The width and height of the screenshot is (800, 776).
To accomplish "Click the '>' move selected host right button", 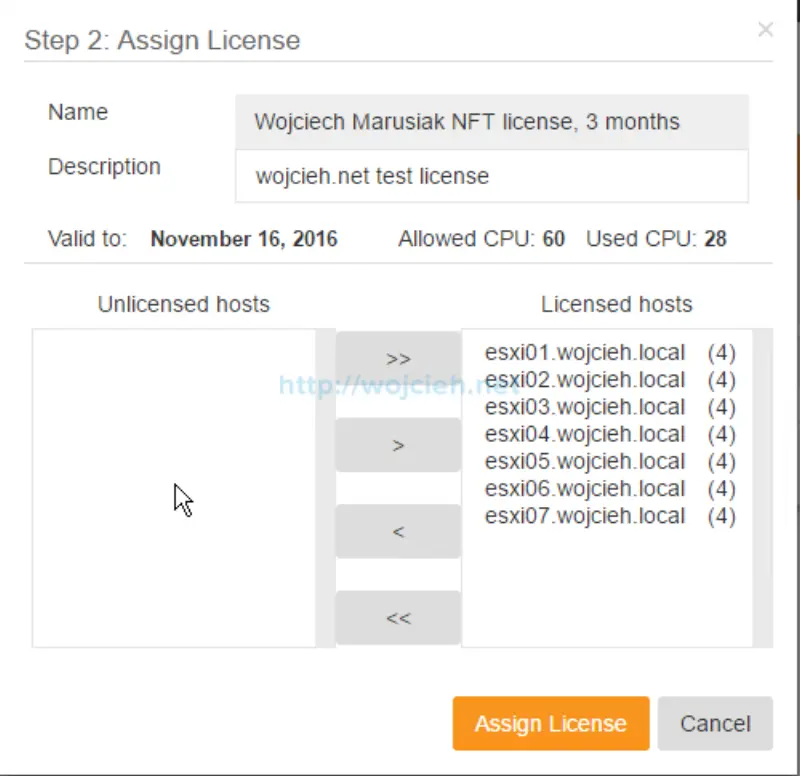I will pyautogui.click(x=397, y=444).
